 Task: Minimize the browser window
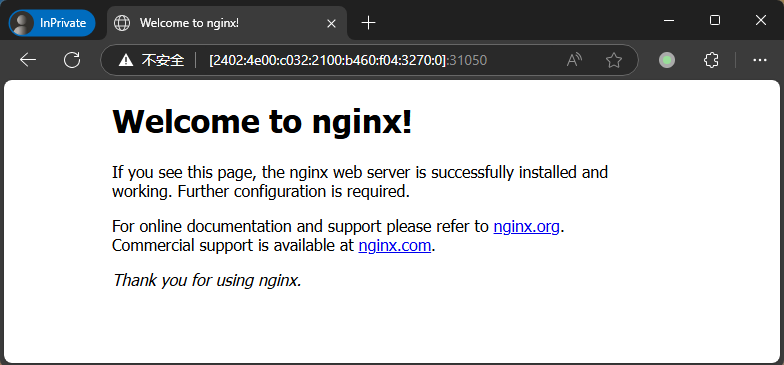(668, 20)
